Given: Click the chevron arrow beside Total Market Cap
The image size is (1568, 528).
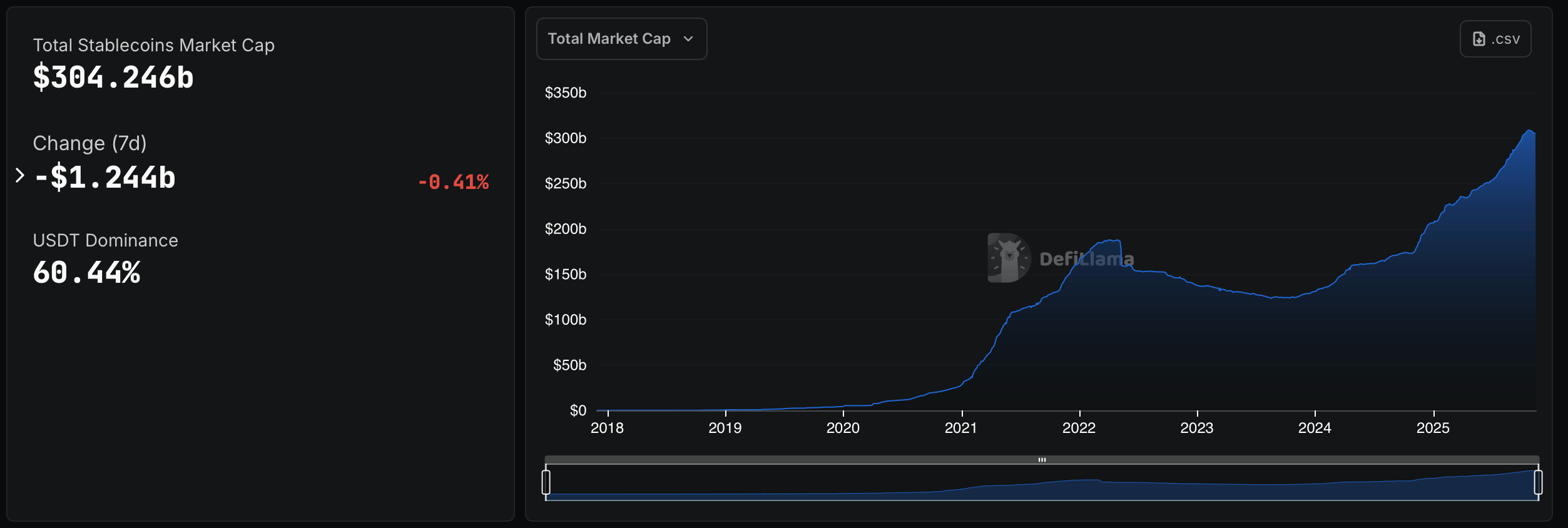Looking at the screenshot, I should coord(688,39).
